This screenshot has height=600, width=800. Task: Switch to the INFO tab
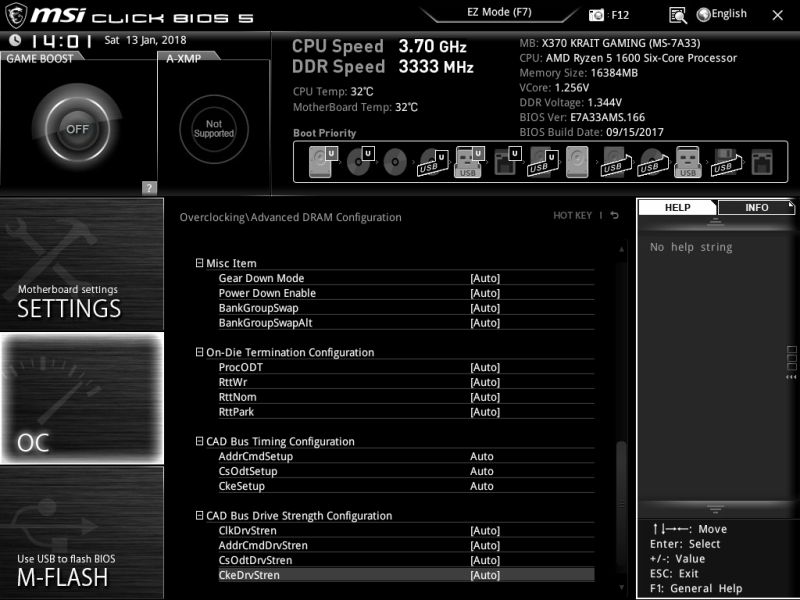click(x=756, y=207)
